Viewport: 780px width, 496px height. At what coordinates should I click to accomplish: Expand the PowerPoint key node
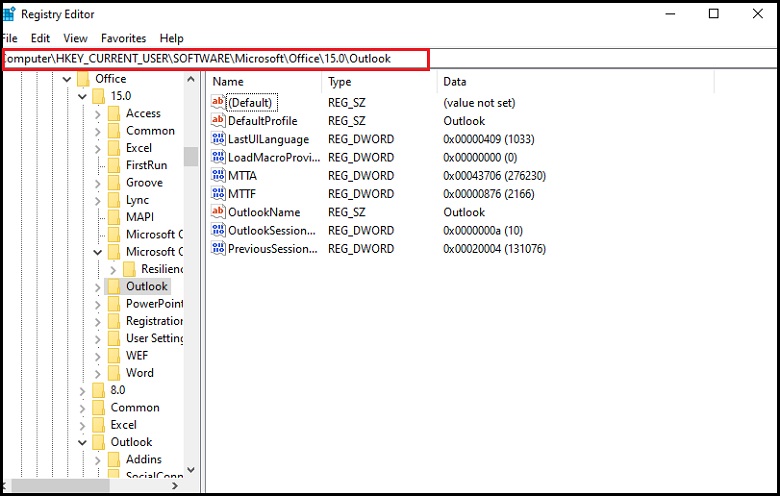click(x=98, y=304)
